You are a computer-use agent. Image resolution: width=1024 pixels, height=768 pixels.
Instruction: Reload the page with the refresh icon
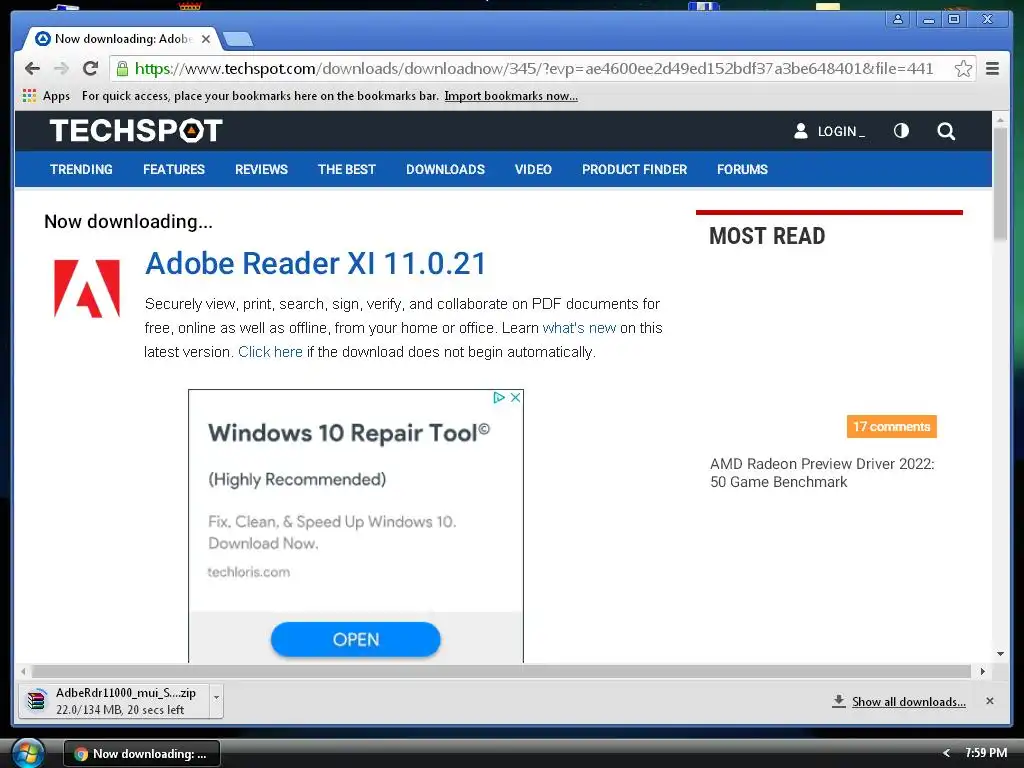pyautogui.click(x=91, y=69)
